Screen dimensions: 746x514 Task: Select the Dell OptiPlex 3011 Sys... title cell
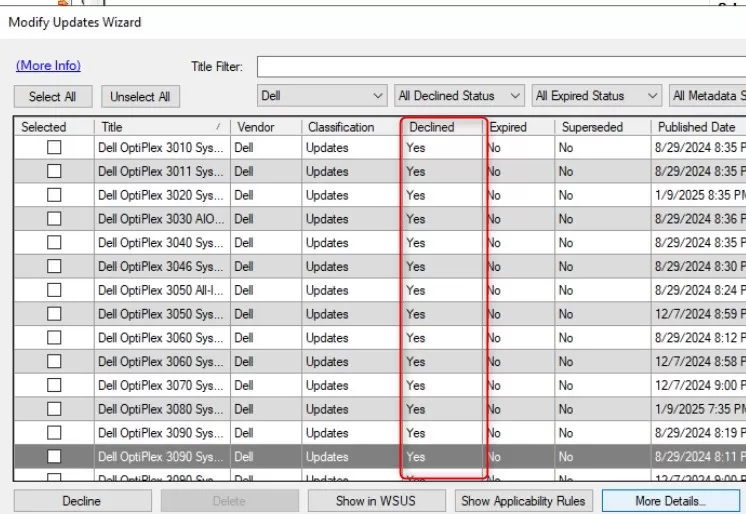point(162,171)
